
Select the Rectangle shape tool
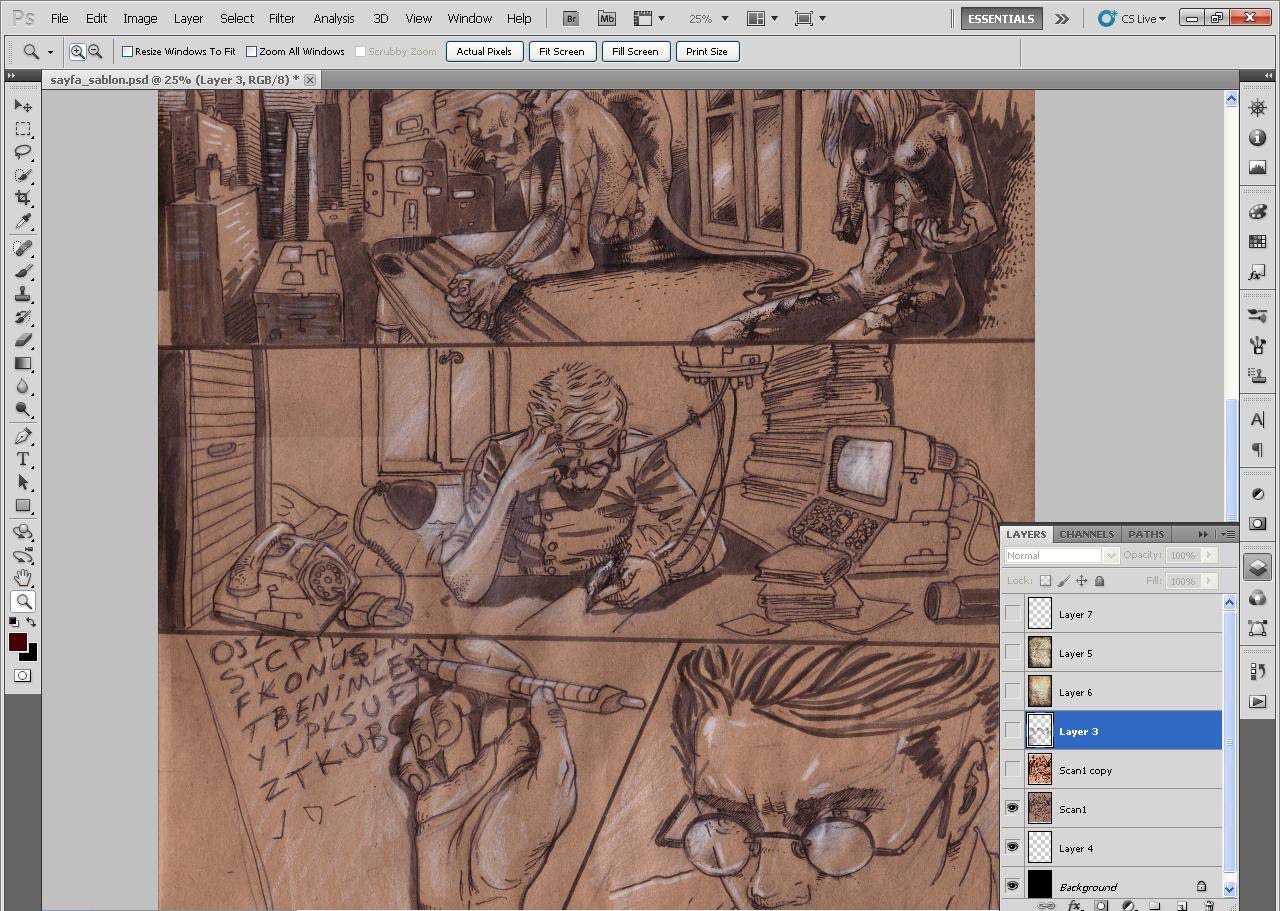pyautogui.click(x=23, y=505)
